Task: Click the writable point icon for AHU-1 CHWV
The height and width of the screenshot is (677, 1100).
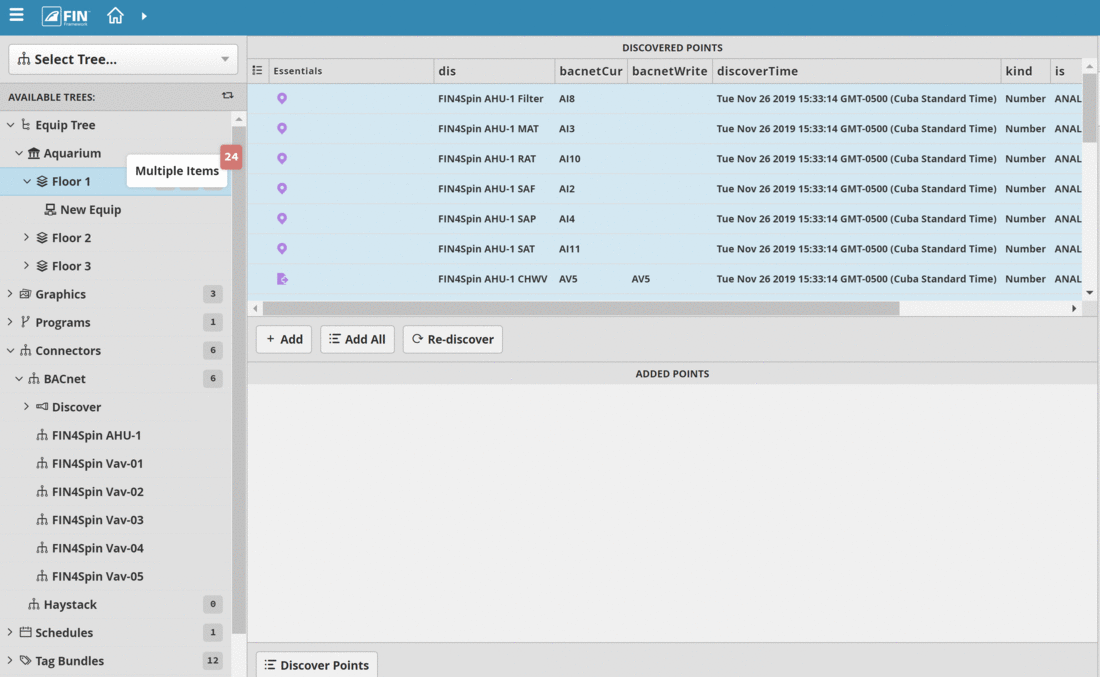Action: point(282,279)
